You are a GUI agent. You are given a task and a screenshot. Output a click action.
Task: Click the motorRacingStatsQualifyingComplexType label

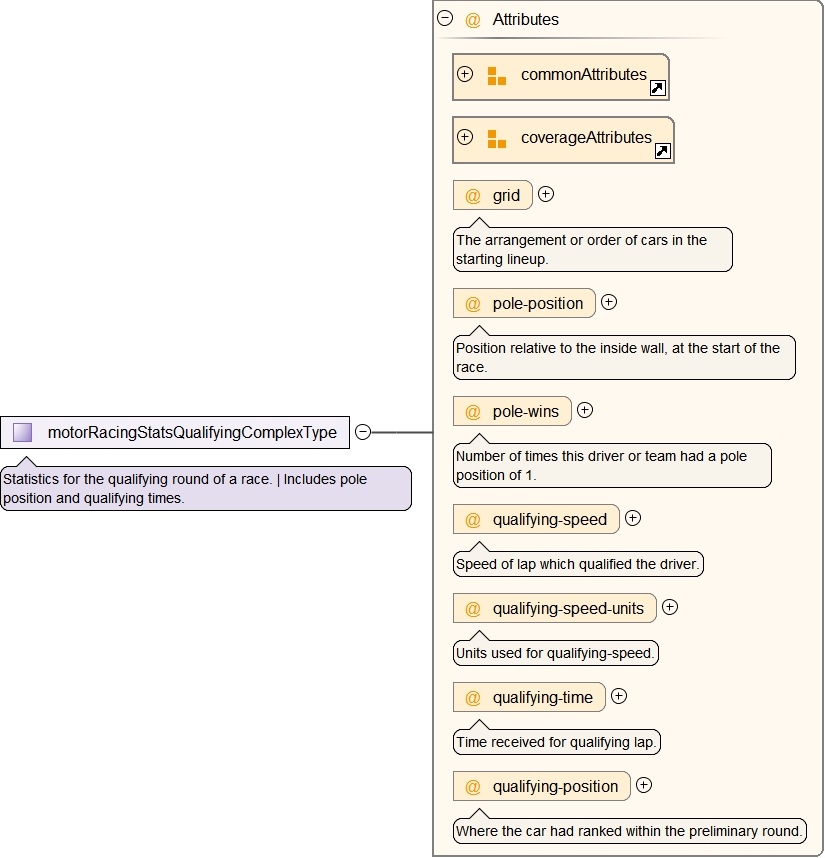(x=192, y=433)
